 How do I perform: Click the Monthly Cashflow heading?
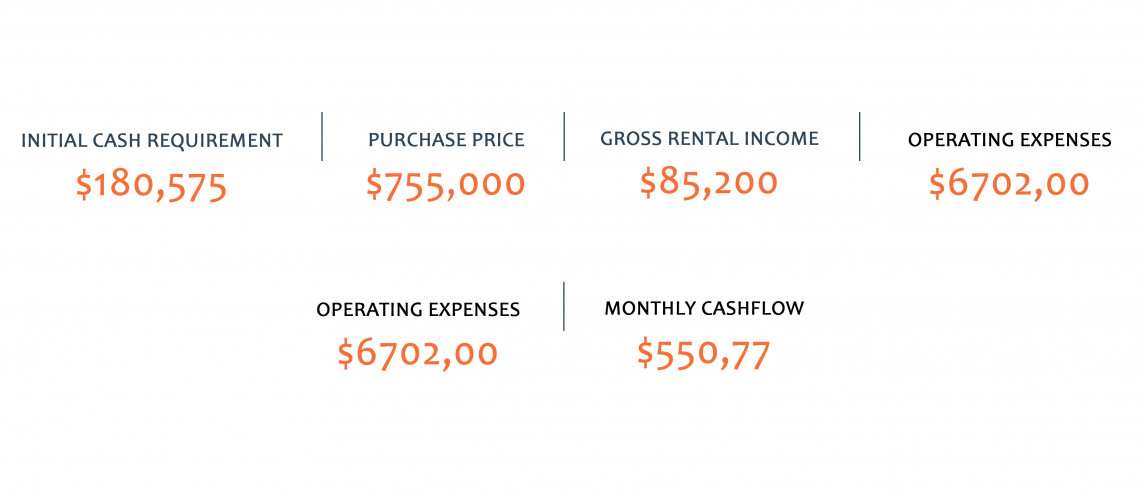[705, 308]
